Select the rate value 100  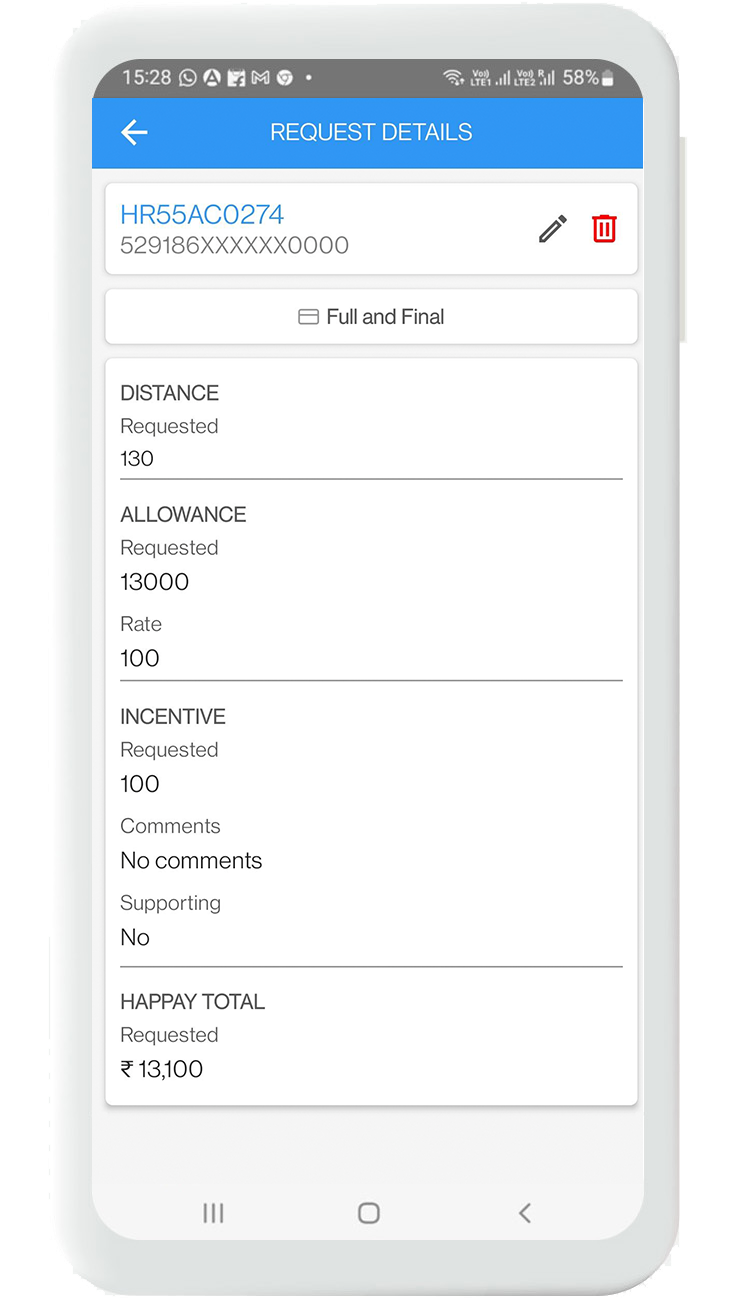tap(140, 658)
